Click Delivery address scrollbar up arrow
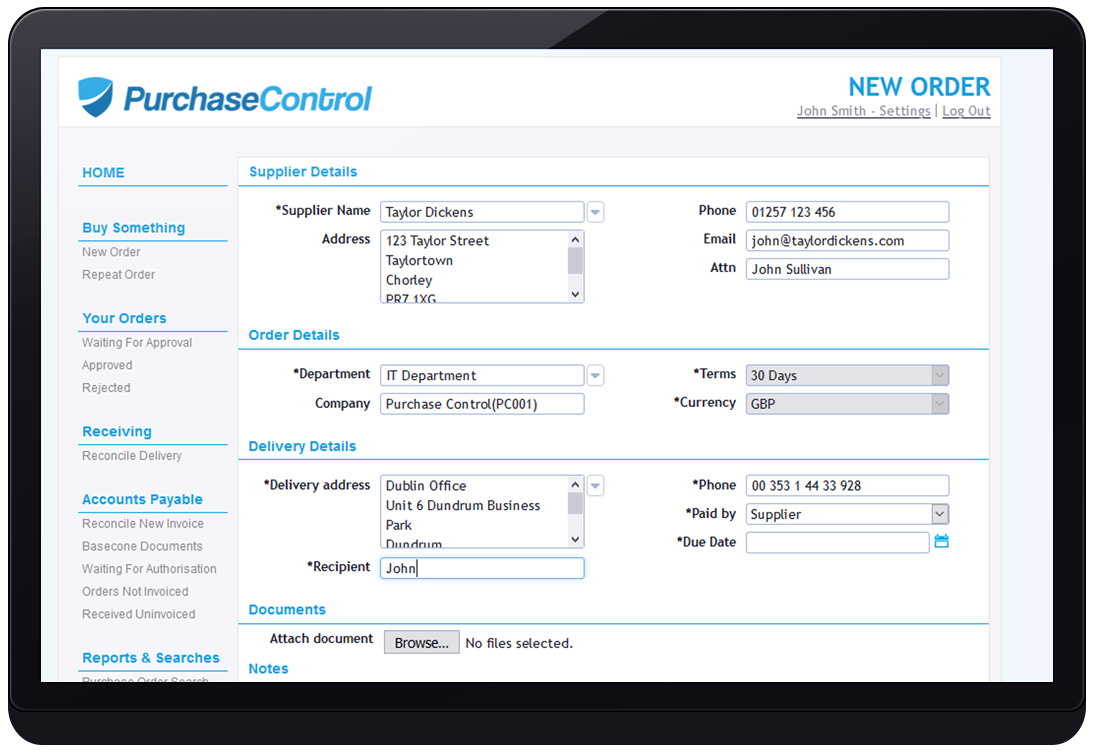The height and width of the screenshot is (753, 1094). click(x=576, y=484)
